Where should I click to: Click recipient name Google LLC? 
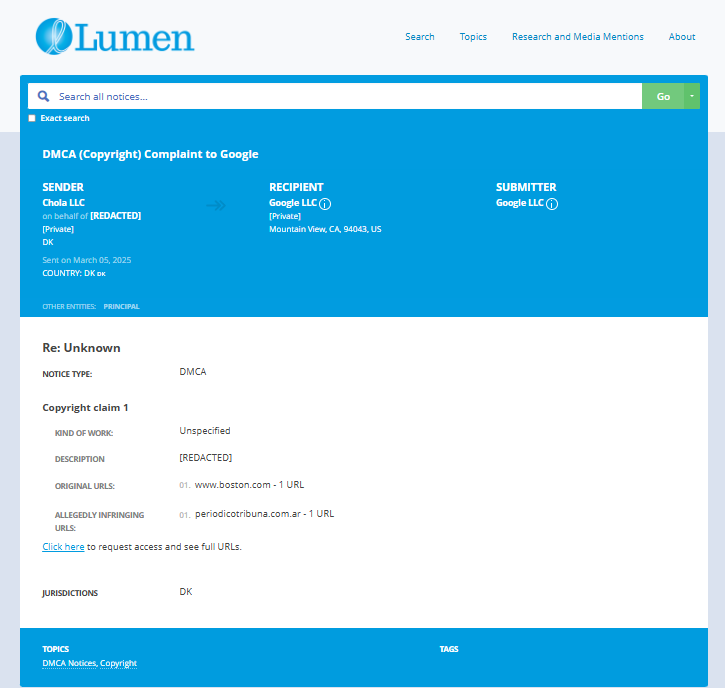pyautogui.click(x=293, y=203)
